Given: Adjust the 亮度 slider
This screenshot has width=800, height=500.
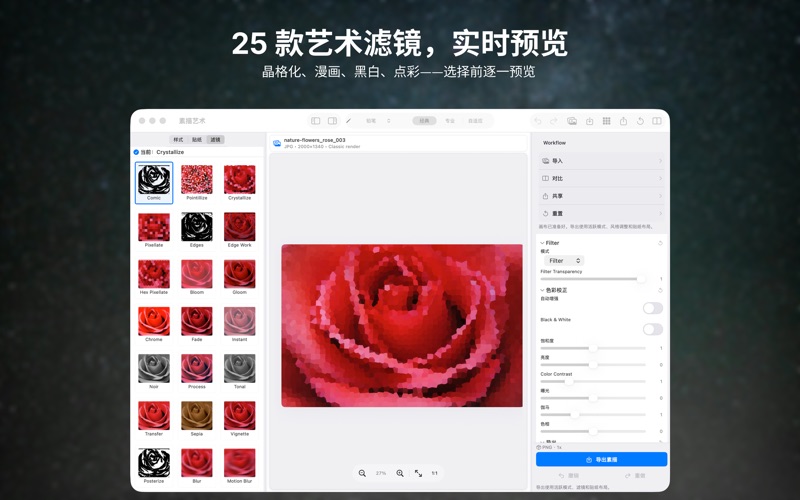Looking at the screenshot, I should [593, 365].
